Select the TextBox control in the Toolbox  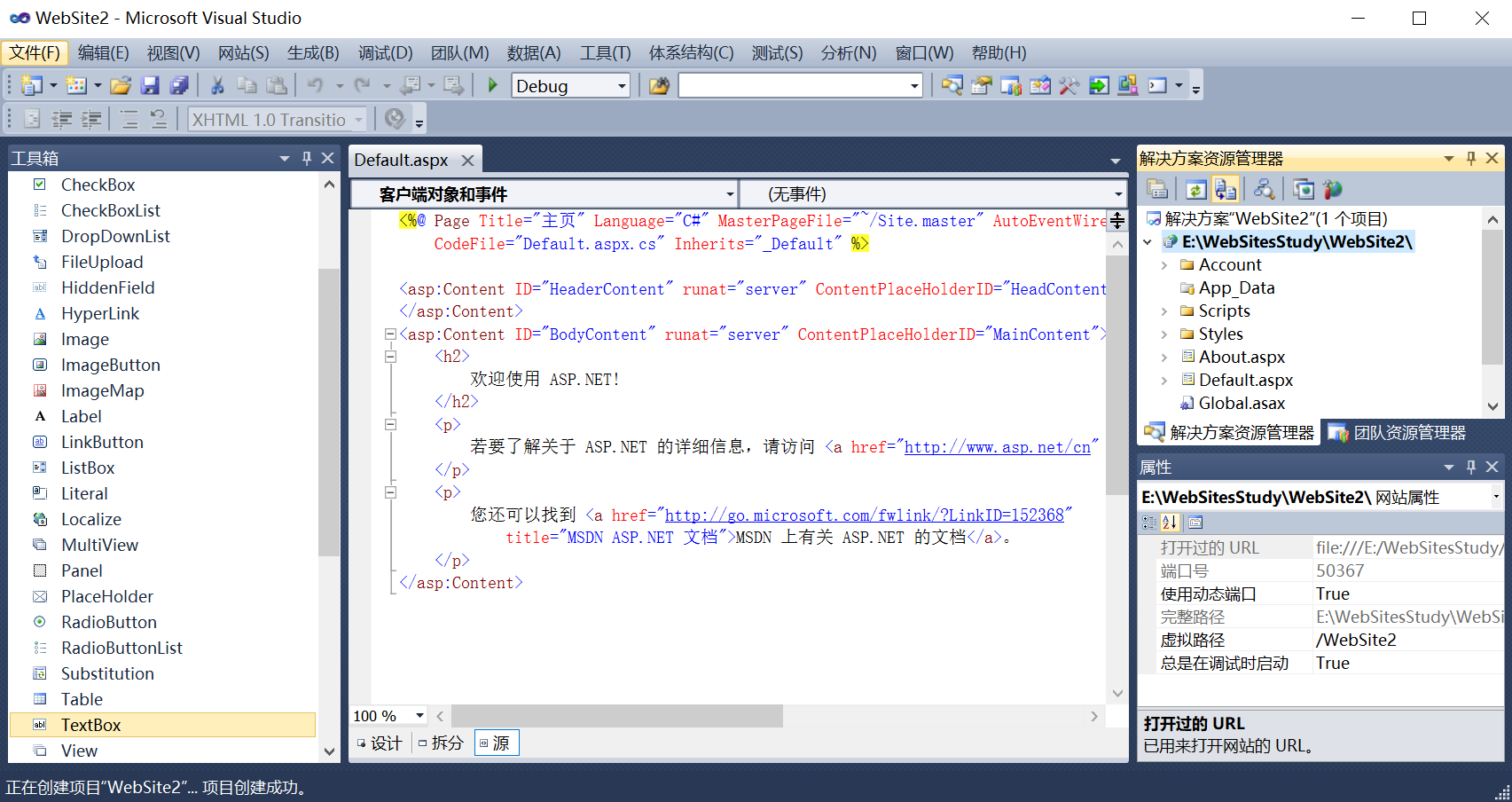click(90, 725)
